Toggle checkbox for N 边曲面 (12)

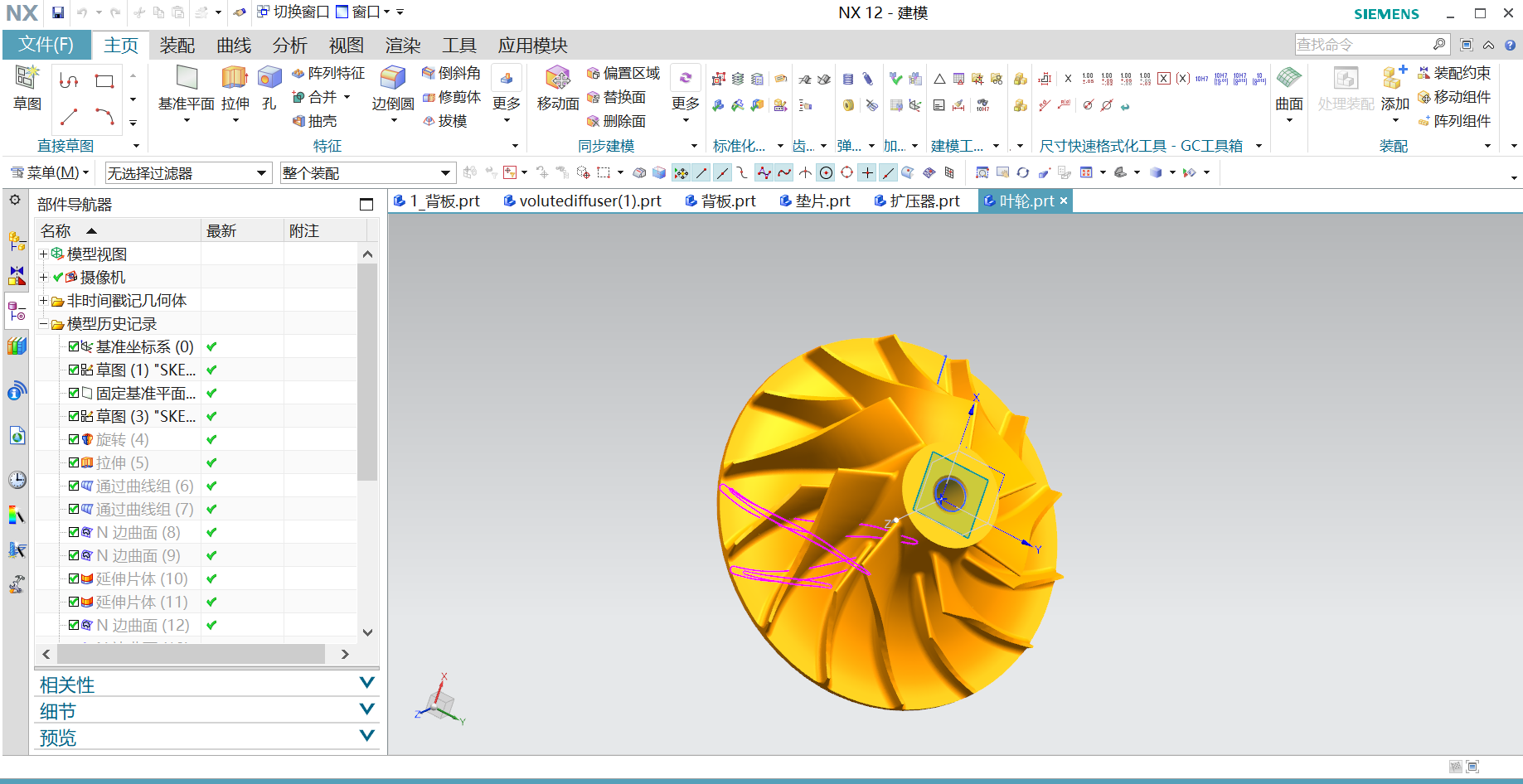click(74, 625)
